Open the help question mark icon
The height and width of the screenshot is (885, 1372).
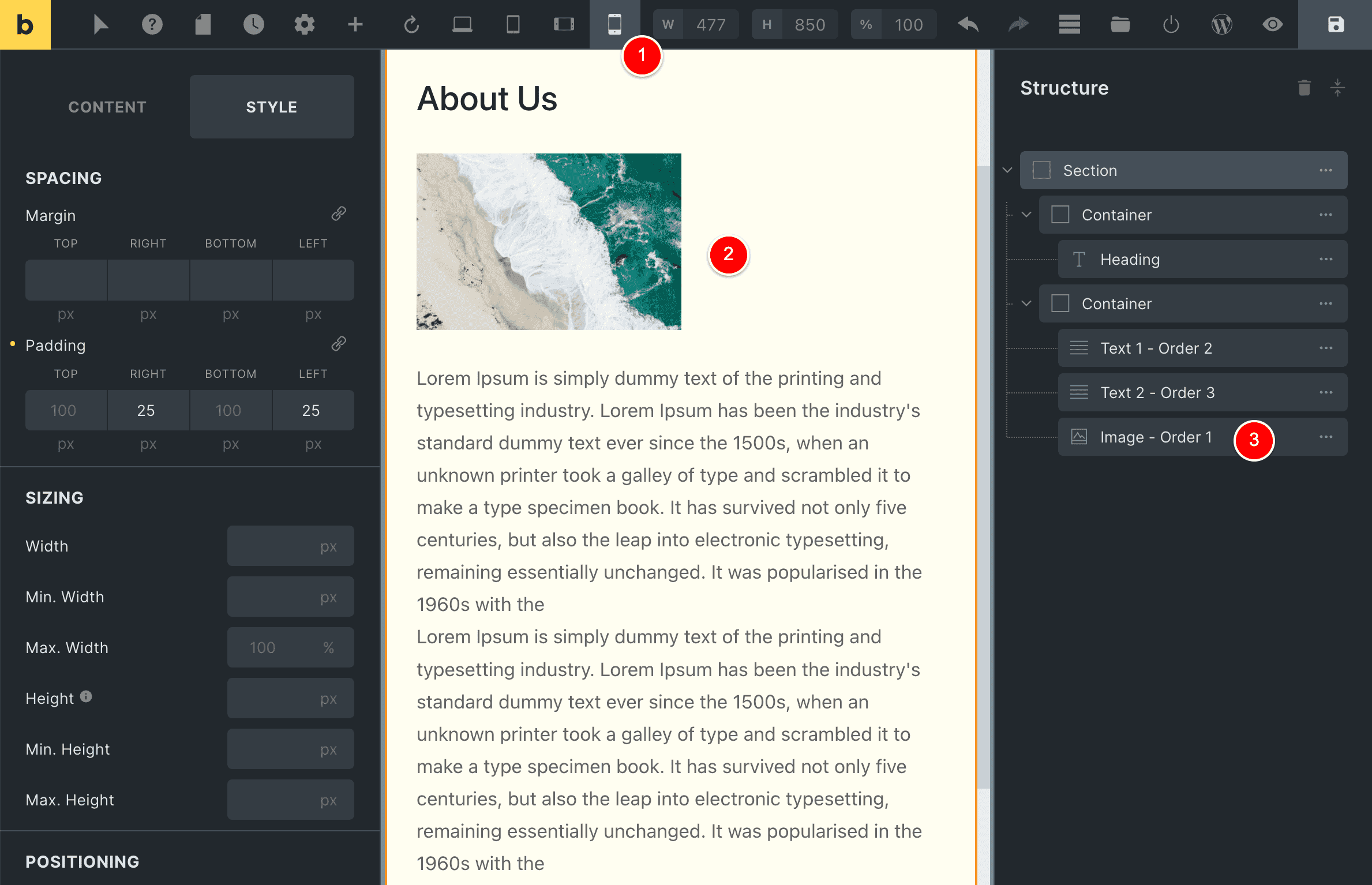[x=152, y=24]
